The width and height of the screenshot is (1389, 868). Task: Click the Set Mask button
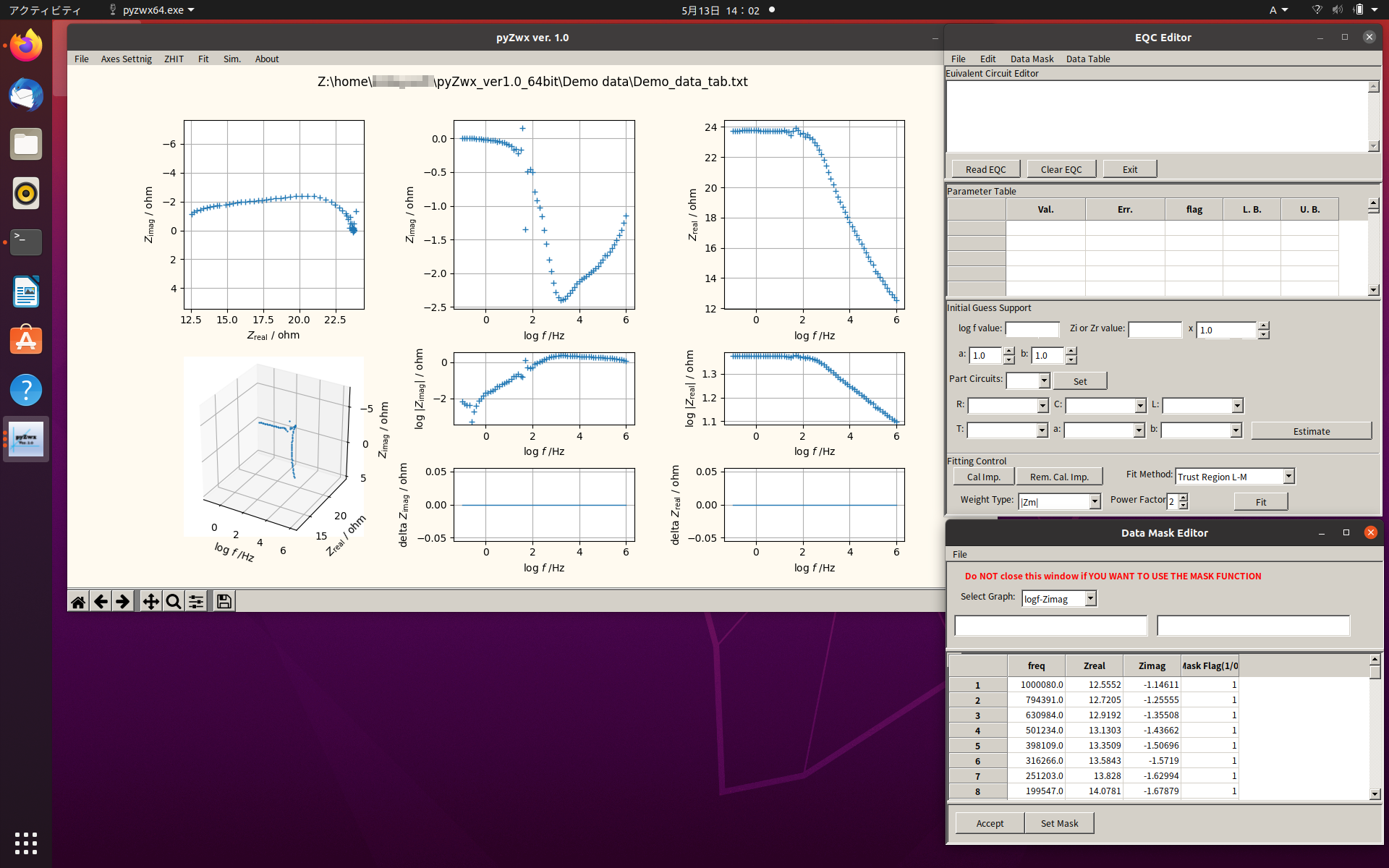coord(1059,823)
